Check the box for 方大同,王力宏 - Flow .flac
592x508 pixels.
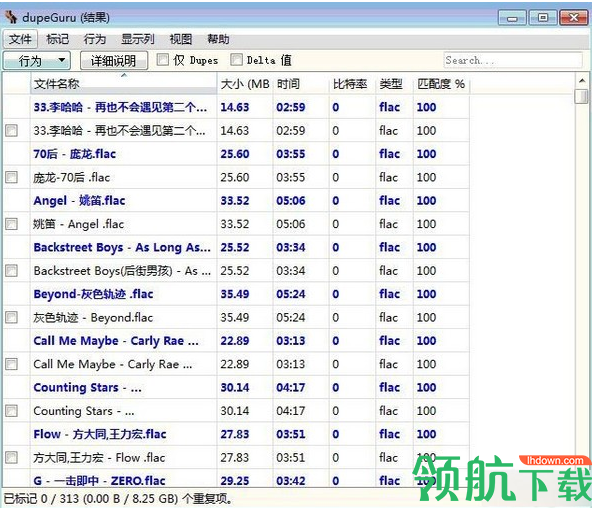pyautogui.click(x=12, y=457)
